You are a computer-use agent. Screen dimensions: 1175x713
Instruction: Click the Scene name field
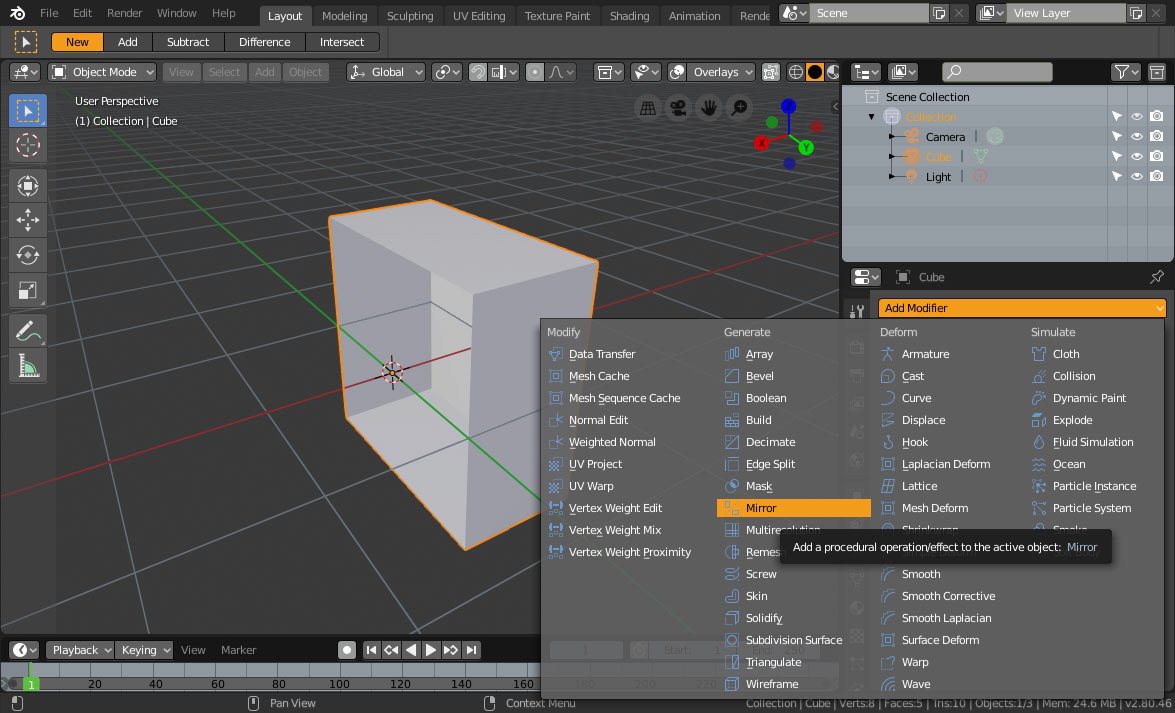pyautogui.click(x=868, y=13)
